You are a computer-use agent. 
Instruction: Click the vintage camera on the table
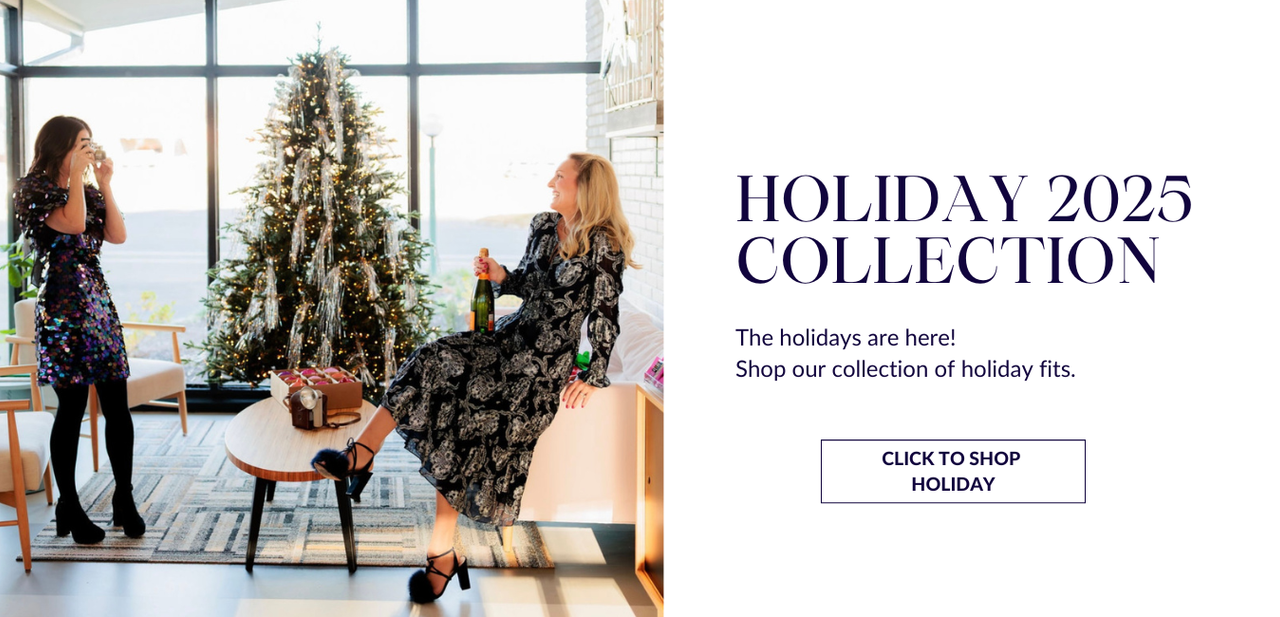310,407
